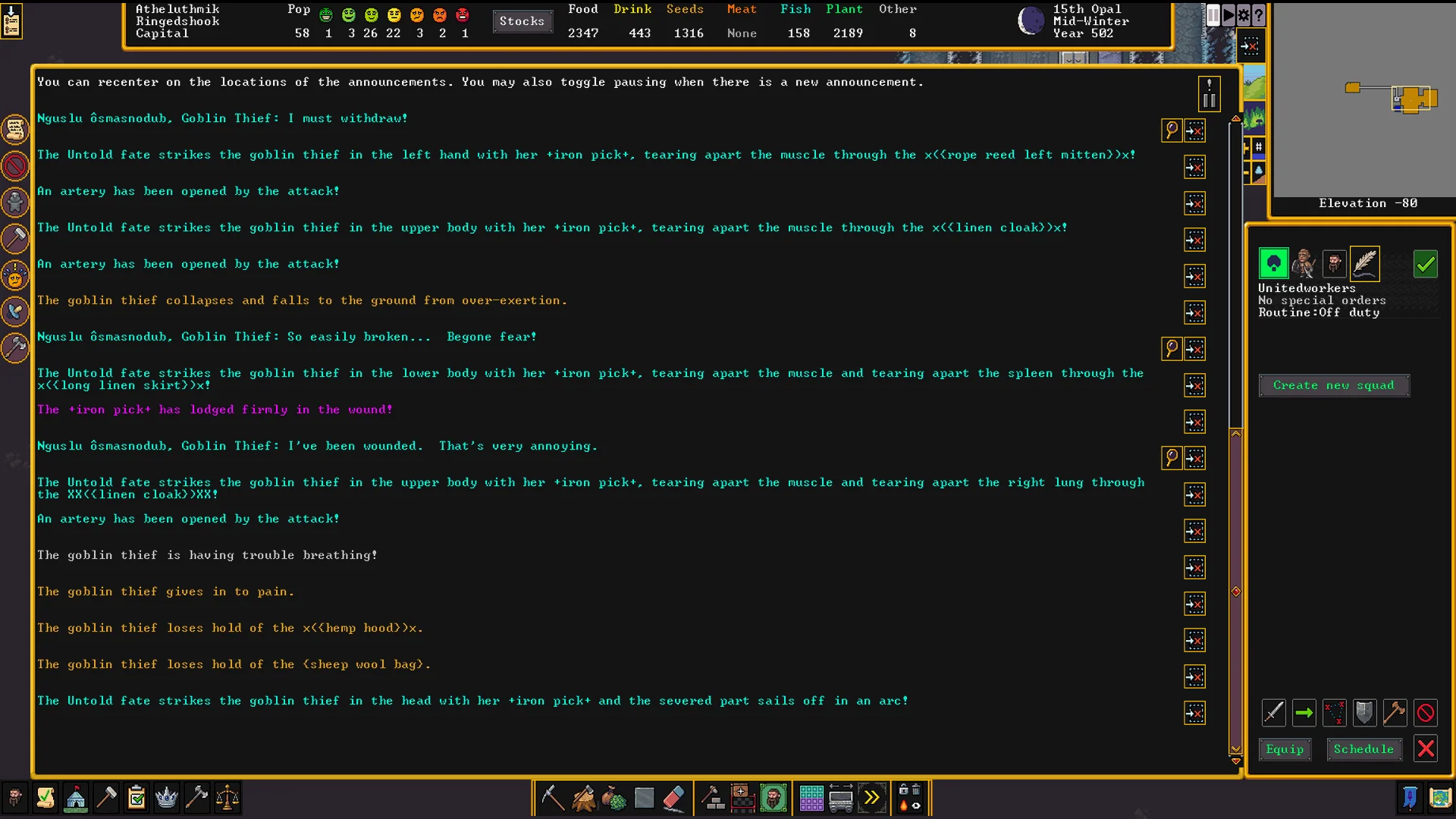Select the patrol route squad order
This screenshot has width=1456, height=819.
(x=1334, y=713)
